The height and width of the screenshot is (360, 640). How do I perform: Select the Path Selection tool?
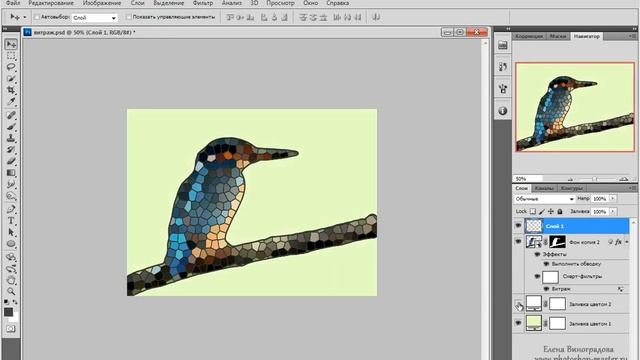tap(11, 232)
